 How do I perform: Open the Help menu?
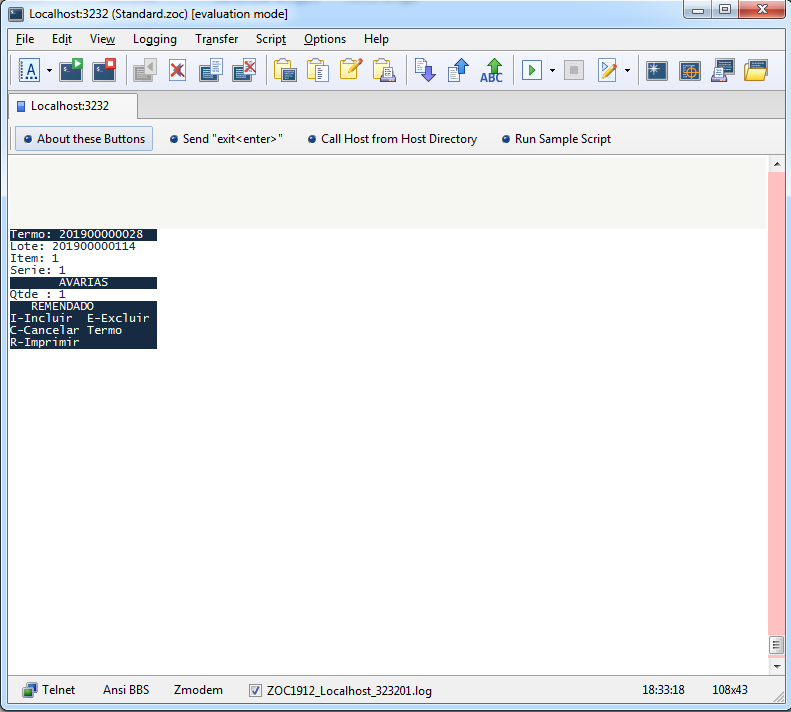point(376,39)
